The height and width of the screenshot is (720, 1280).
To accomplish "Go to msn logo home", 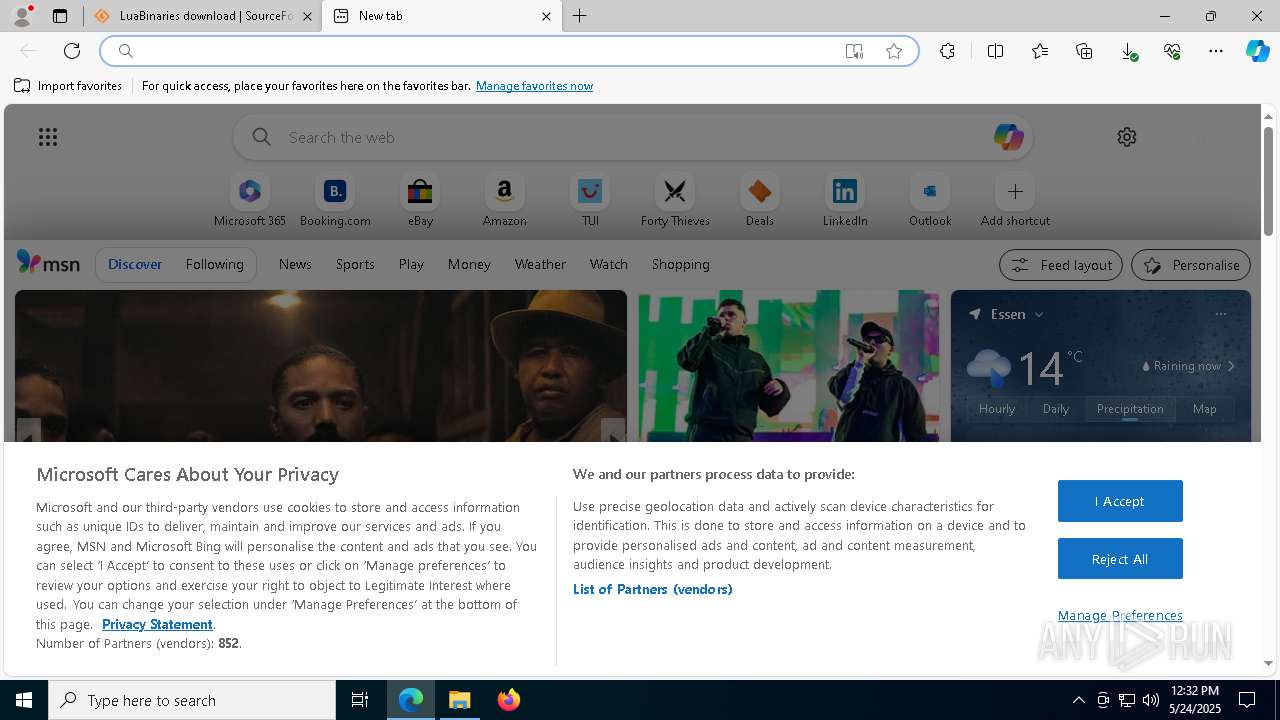I will click(48, 263).
